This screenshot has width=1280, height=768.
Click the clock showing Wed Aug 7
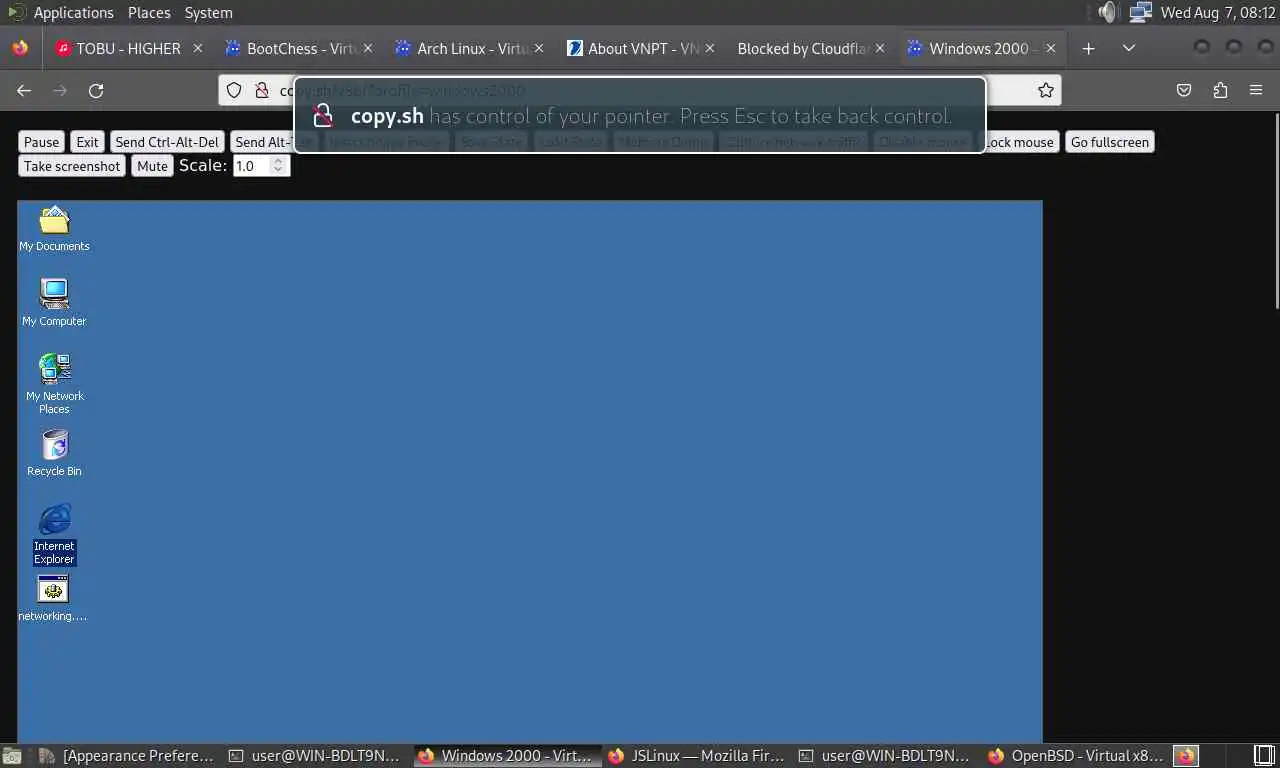pos(1218,12)
